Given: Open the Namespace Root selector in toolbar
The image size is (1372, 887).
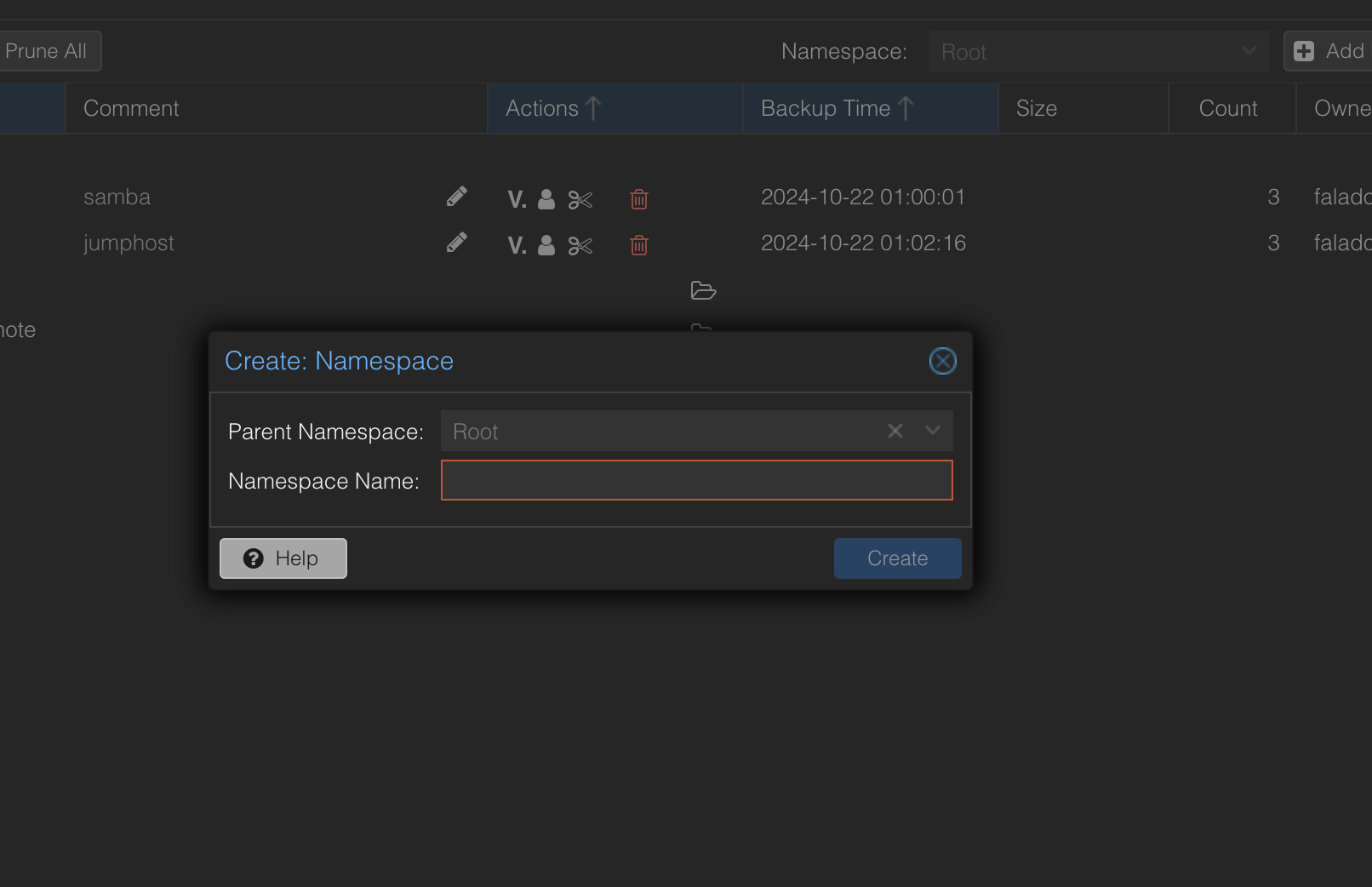Looking at the screenshot, I should pyautogui.click(x=1099, y=51).
